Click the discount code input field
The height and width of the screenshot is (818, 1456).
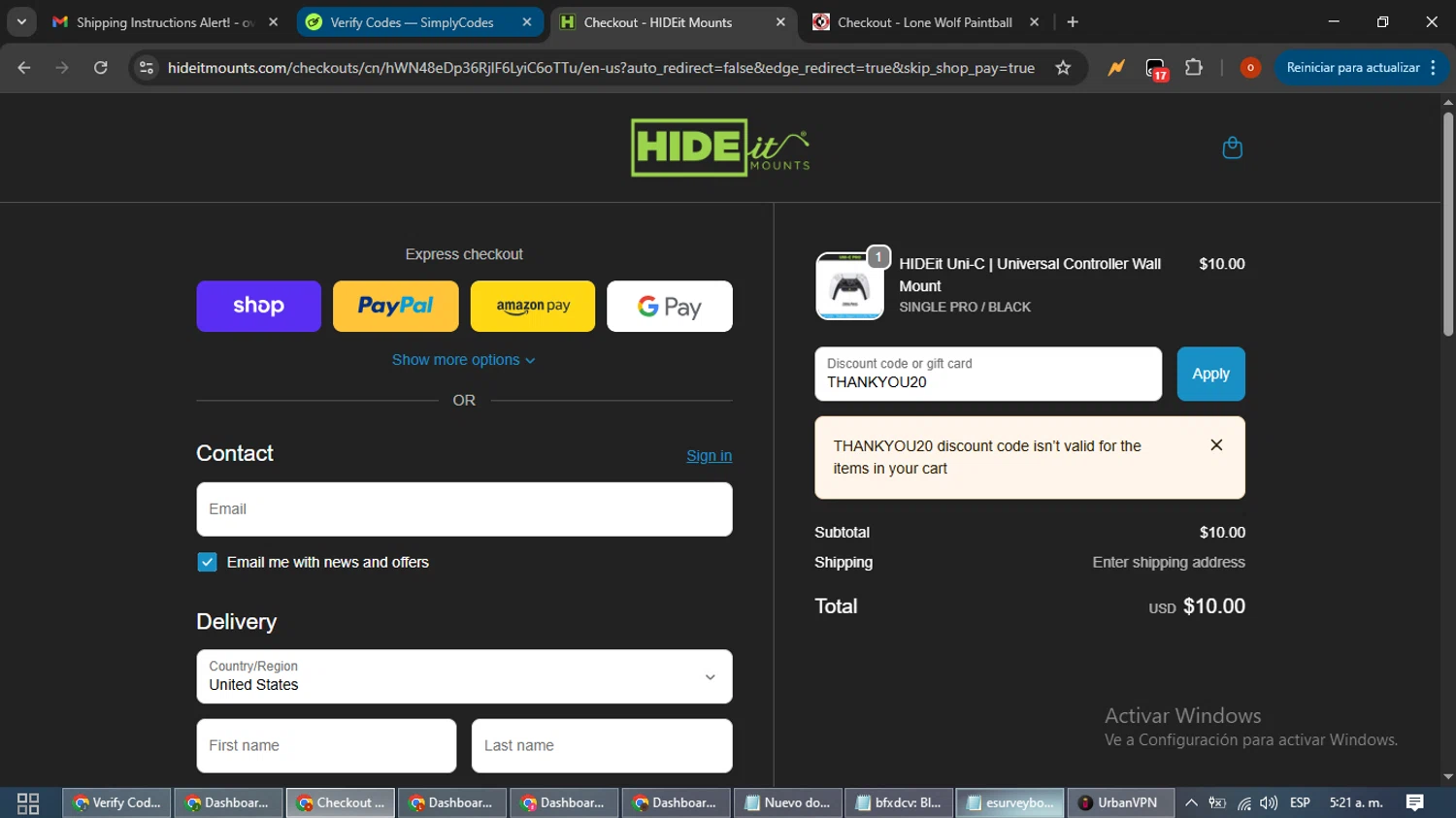pos(988,374)
